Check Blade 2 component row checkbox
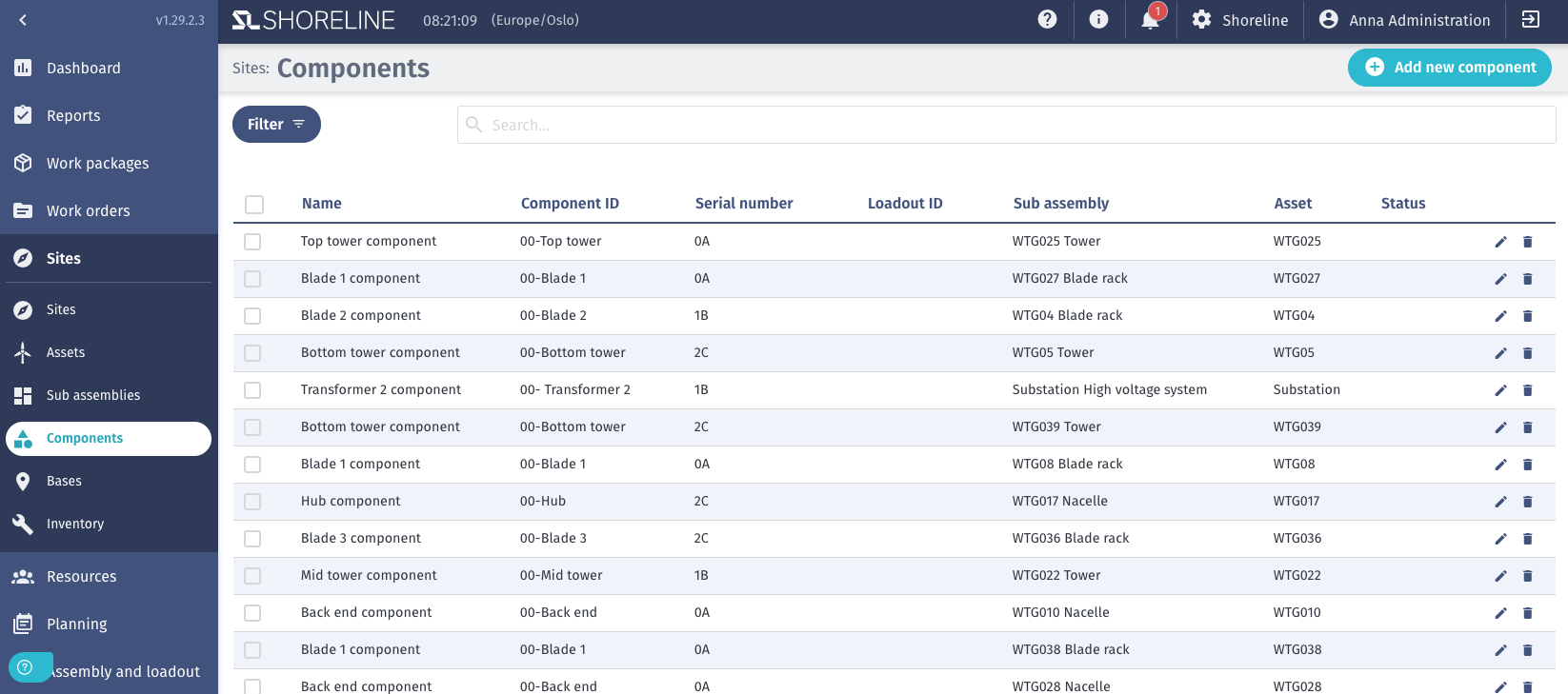This screenshot has height=694, width=1568. click(x=252, y=316)
